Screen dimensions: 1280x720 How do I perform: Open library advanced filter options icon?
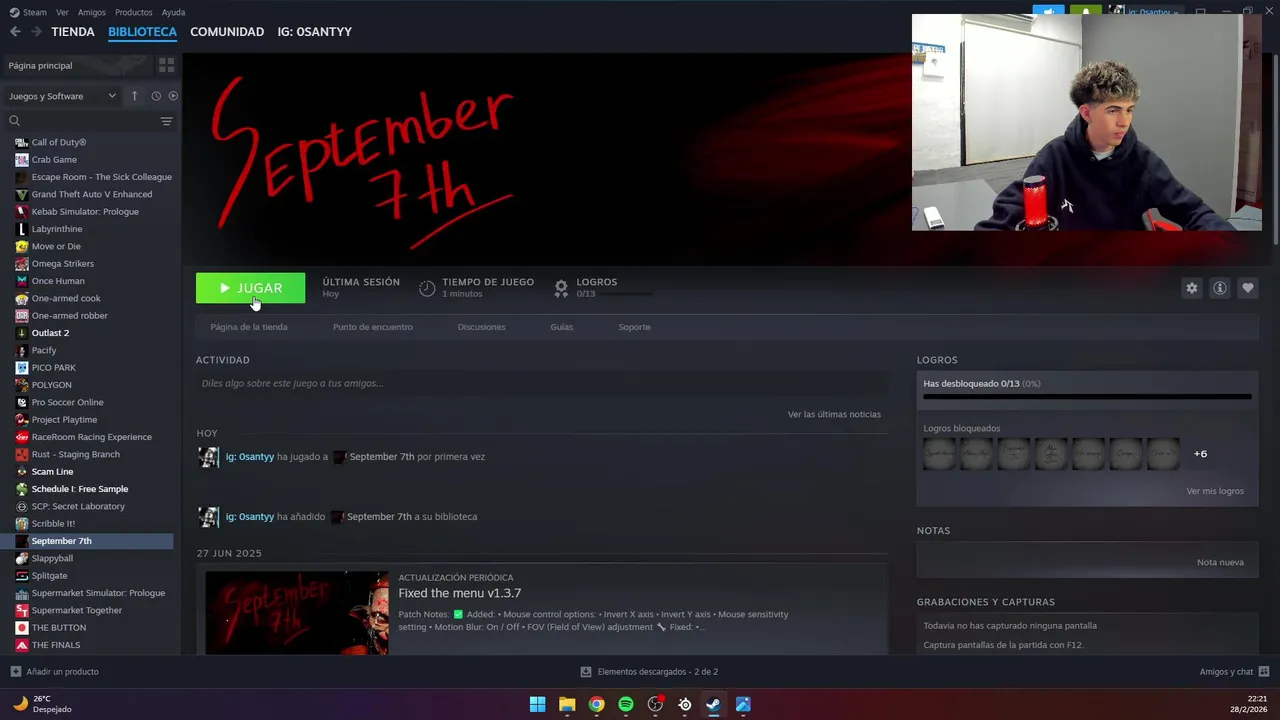(166, 121)
